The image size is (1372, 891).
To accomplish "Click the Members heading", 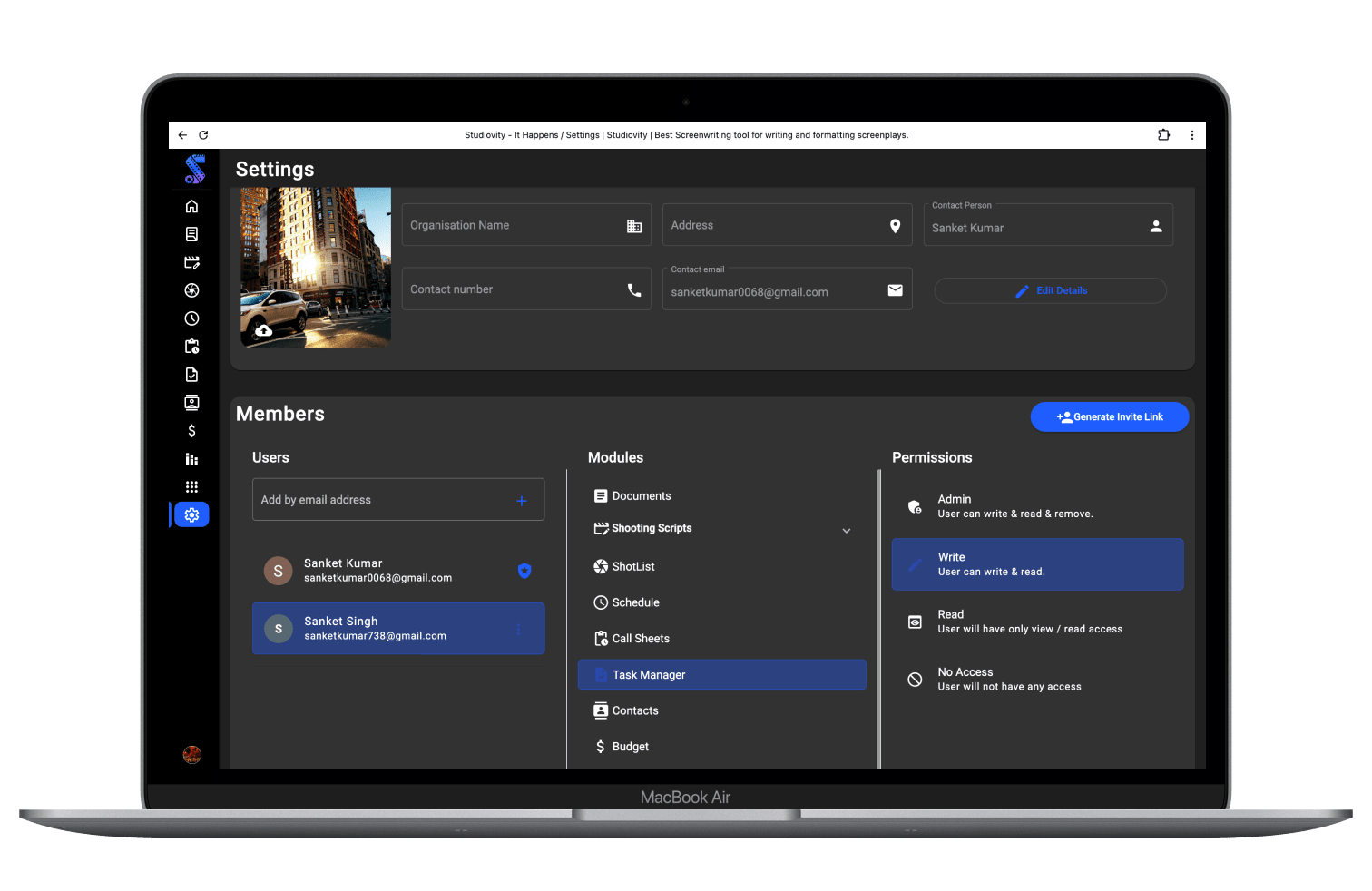I will point(280,414).
